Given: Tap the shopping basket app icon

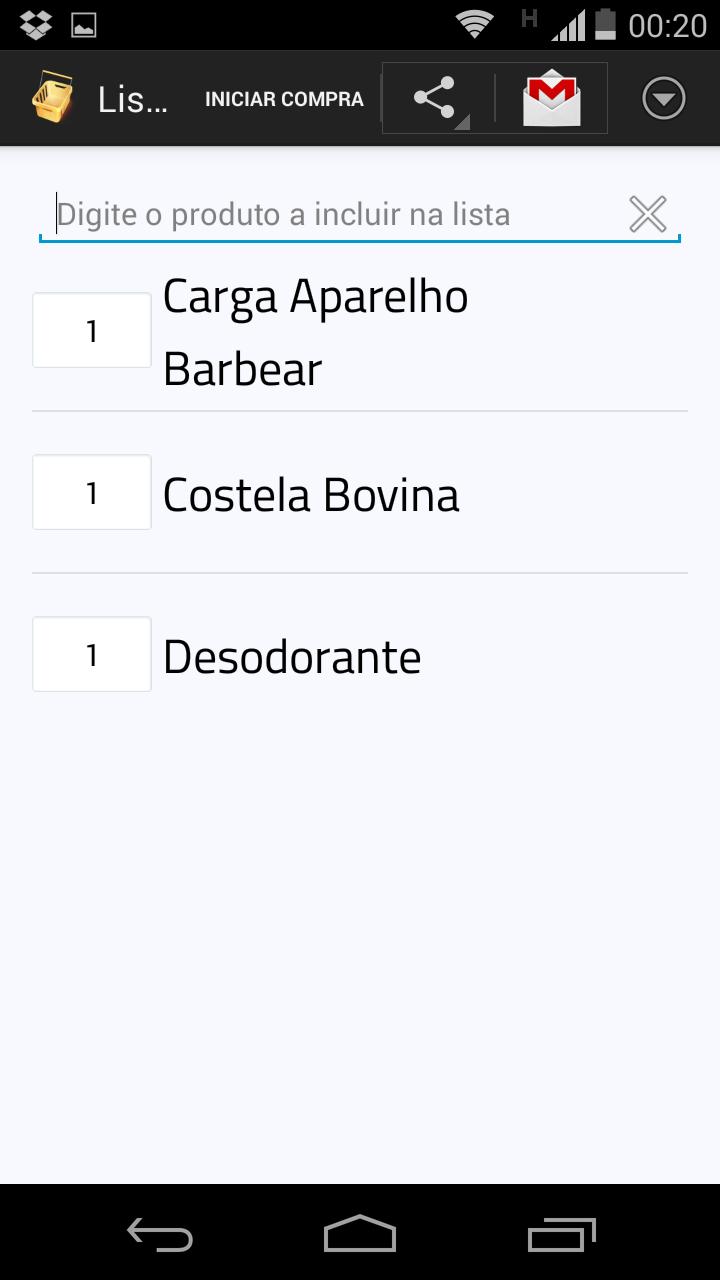Looking at the screenshot, I should (52, 99).
